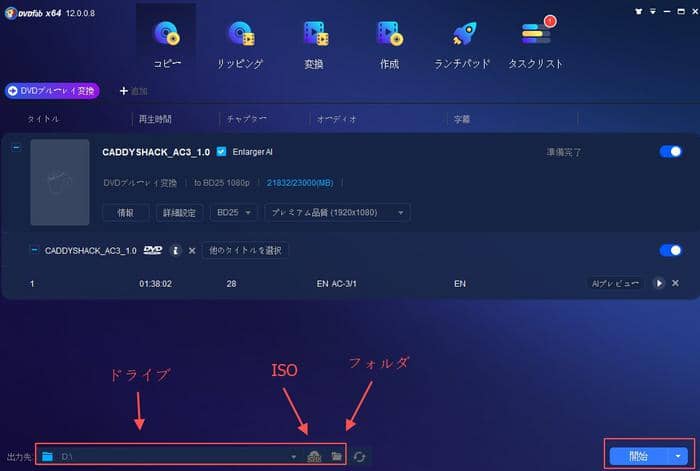Click the AIプレビュー button
Viewport: 700px width, 471px height.
(x=615, y=283)
